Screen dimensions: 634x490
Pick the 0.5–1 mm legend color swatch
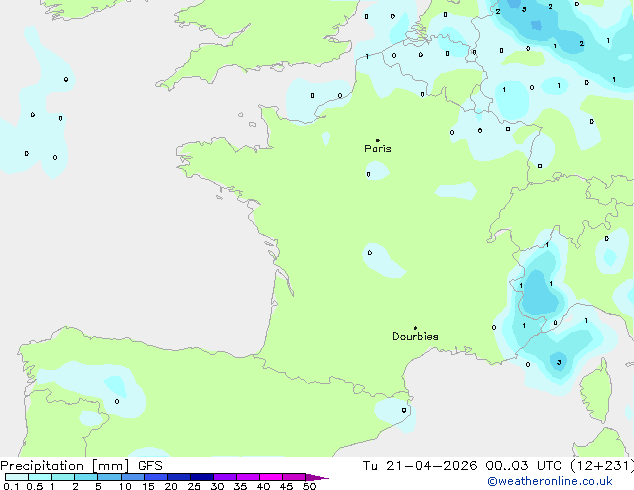40,477
